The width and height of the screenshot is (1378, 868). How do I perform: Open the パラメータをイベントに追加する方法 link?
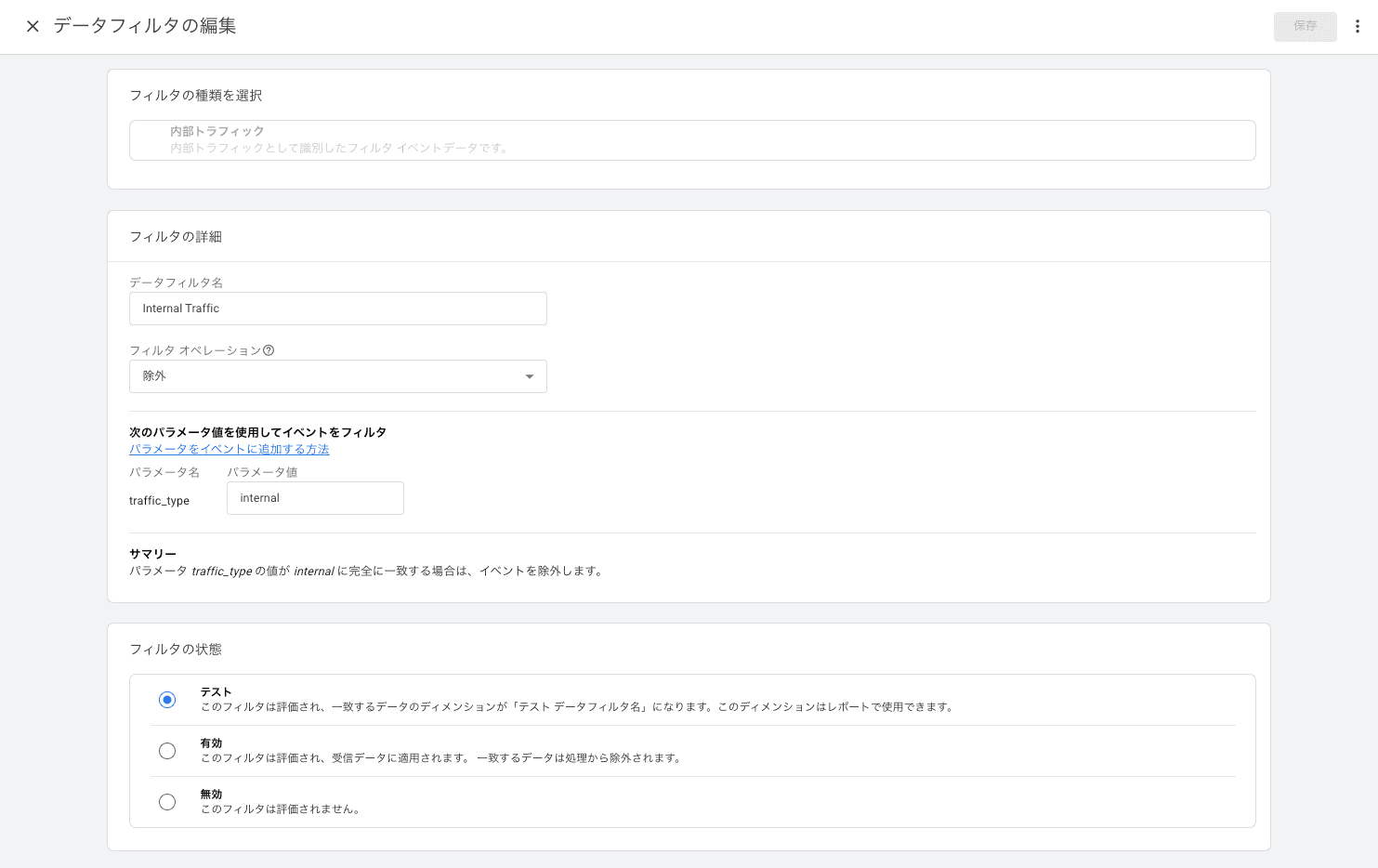tap(229, 449)
